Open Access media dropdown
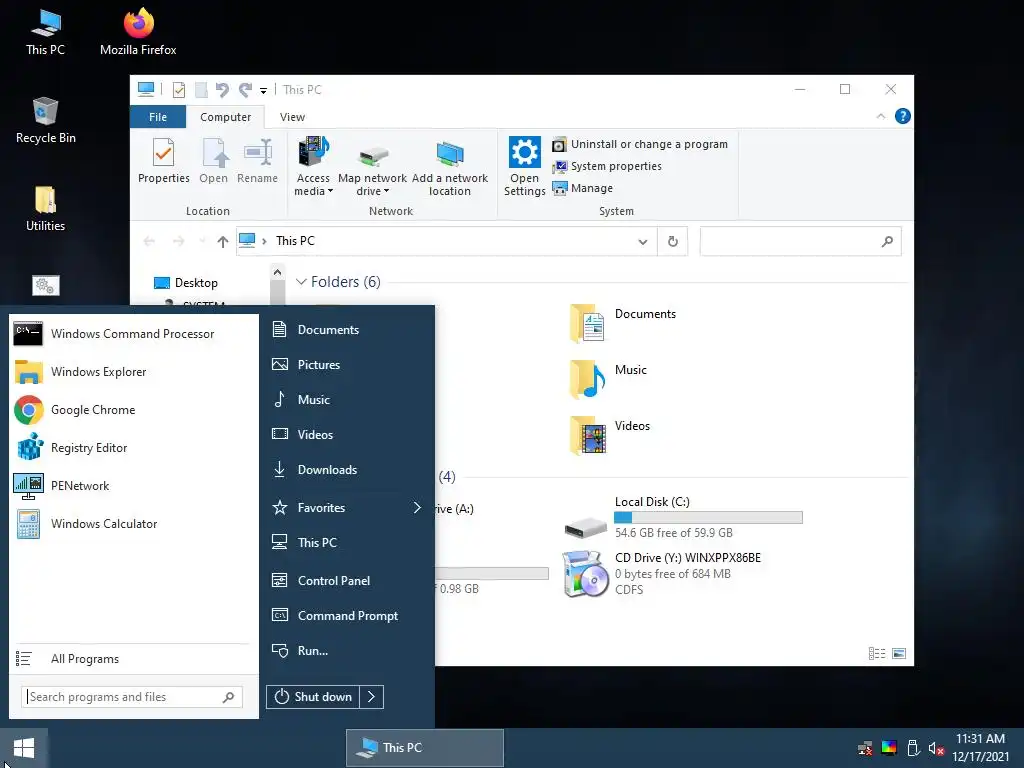Screen dimensions: 1024x768 click(313, 167)
